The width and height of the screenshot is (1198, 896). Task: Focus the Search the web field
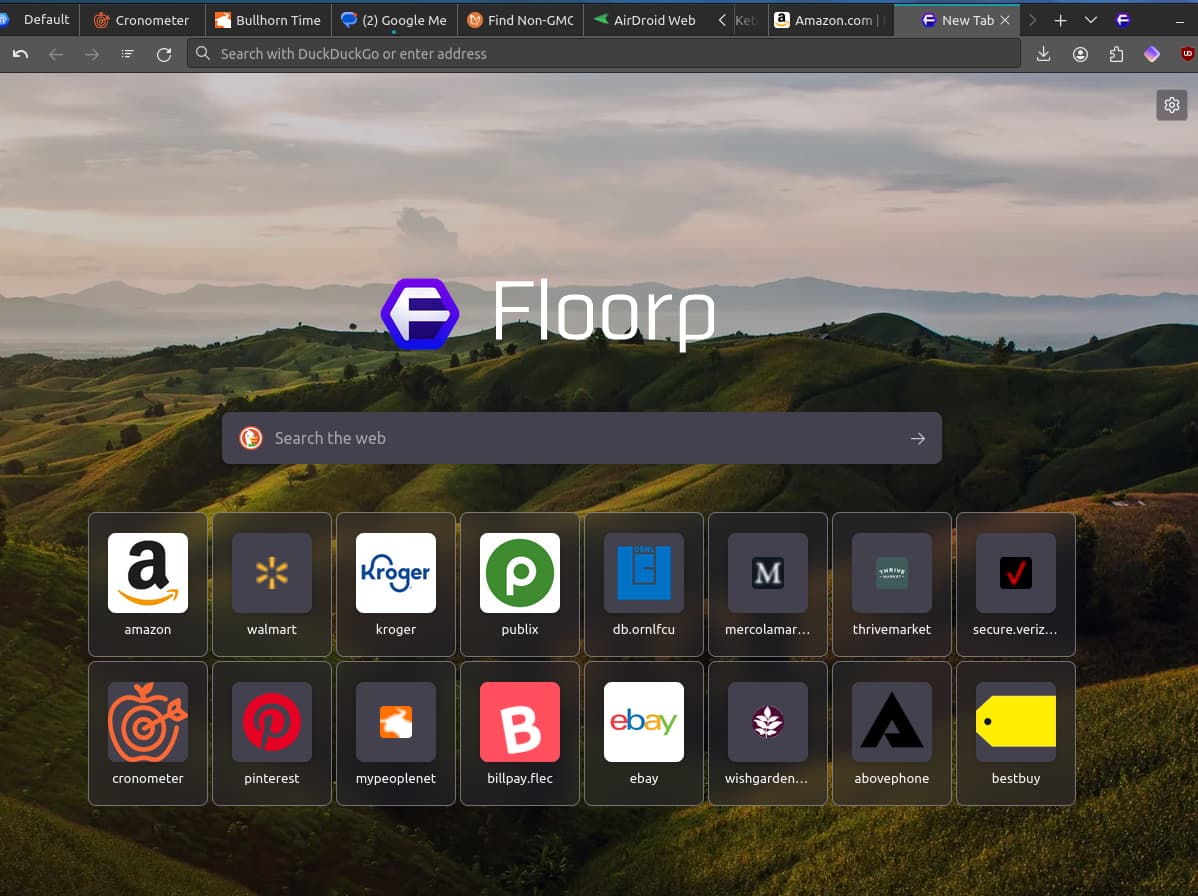(x=581, y=438)
